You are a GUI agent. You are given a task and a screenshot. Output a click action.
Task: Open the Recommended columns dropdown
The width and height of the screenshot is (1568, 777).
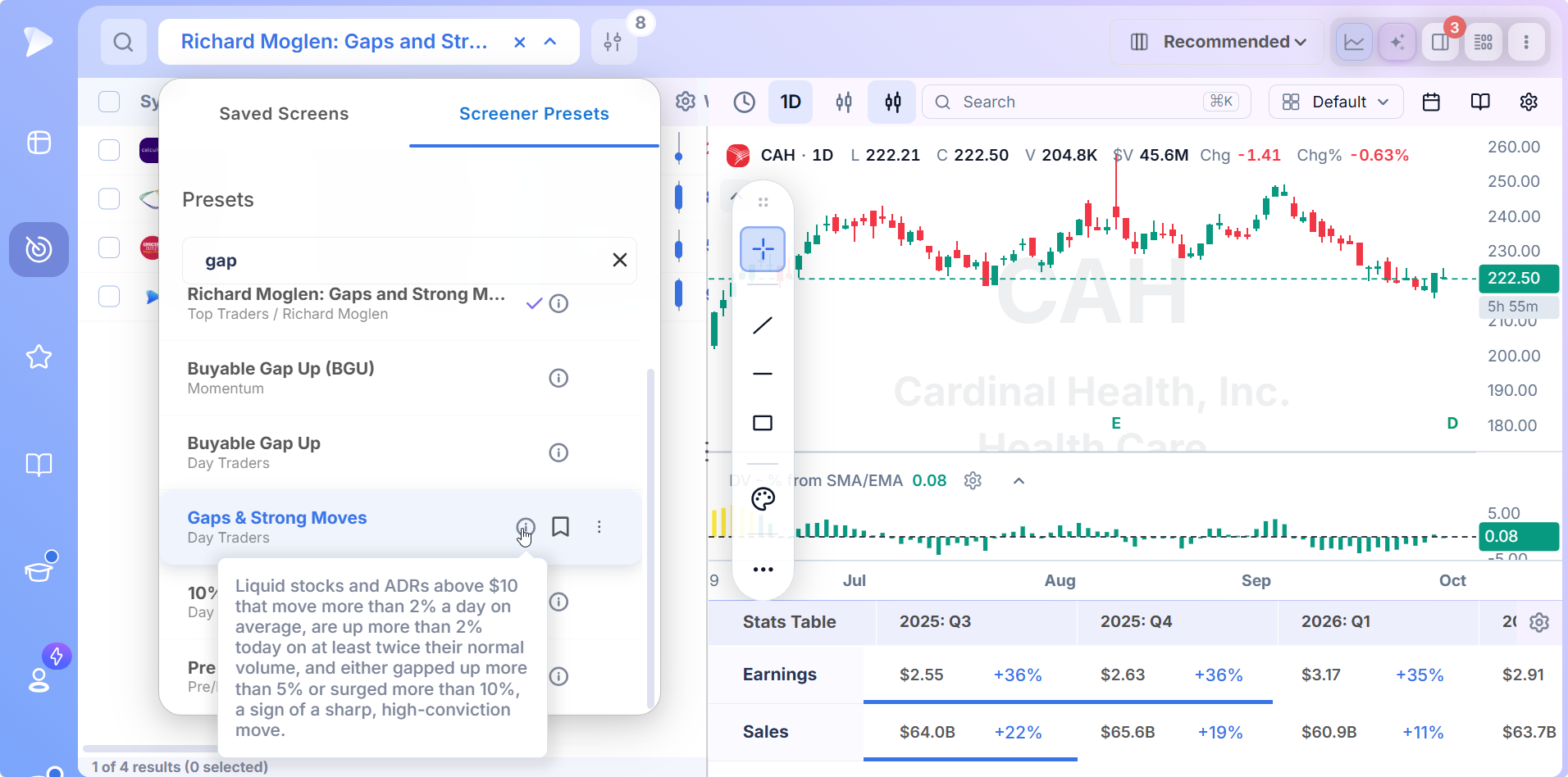(x=1217, y=42)
